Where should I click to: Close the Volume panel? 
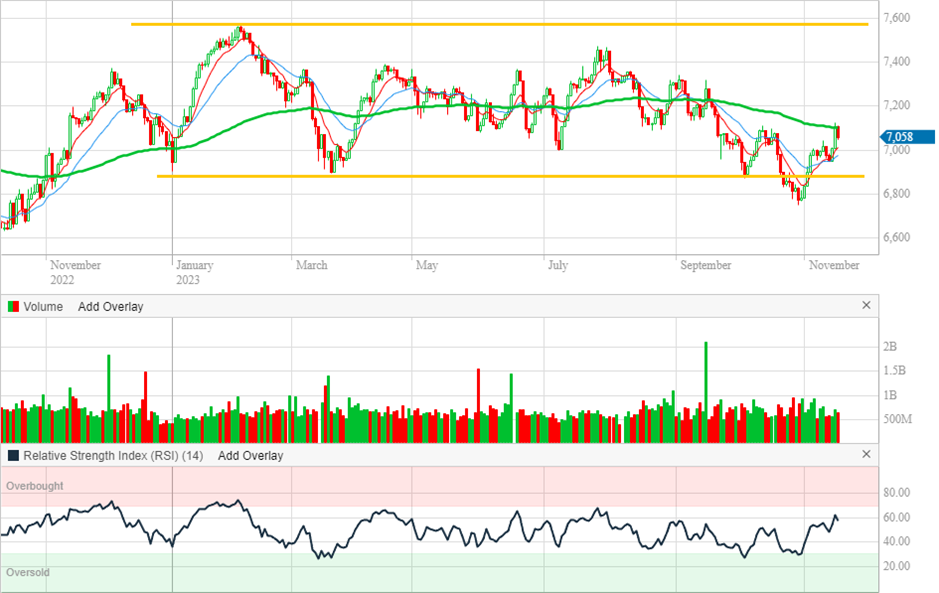[866, 306]
